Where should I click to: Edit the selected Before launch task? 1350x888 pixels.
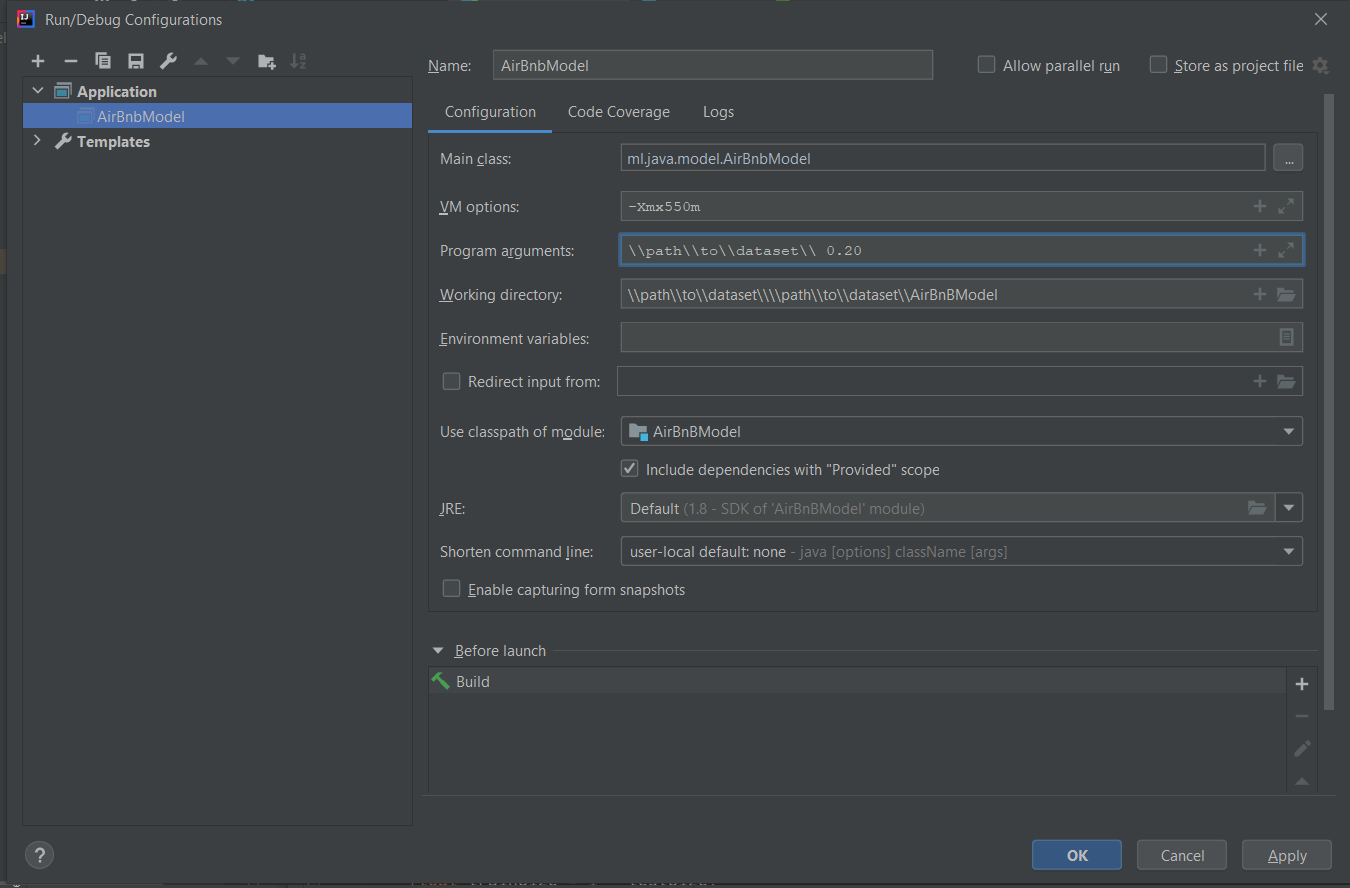tap(1302, 748)
